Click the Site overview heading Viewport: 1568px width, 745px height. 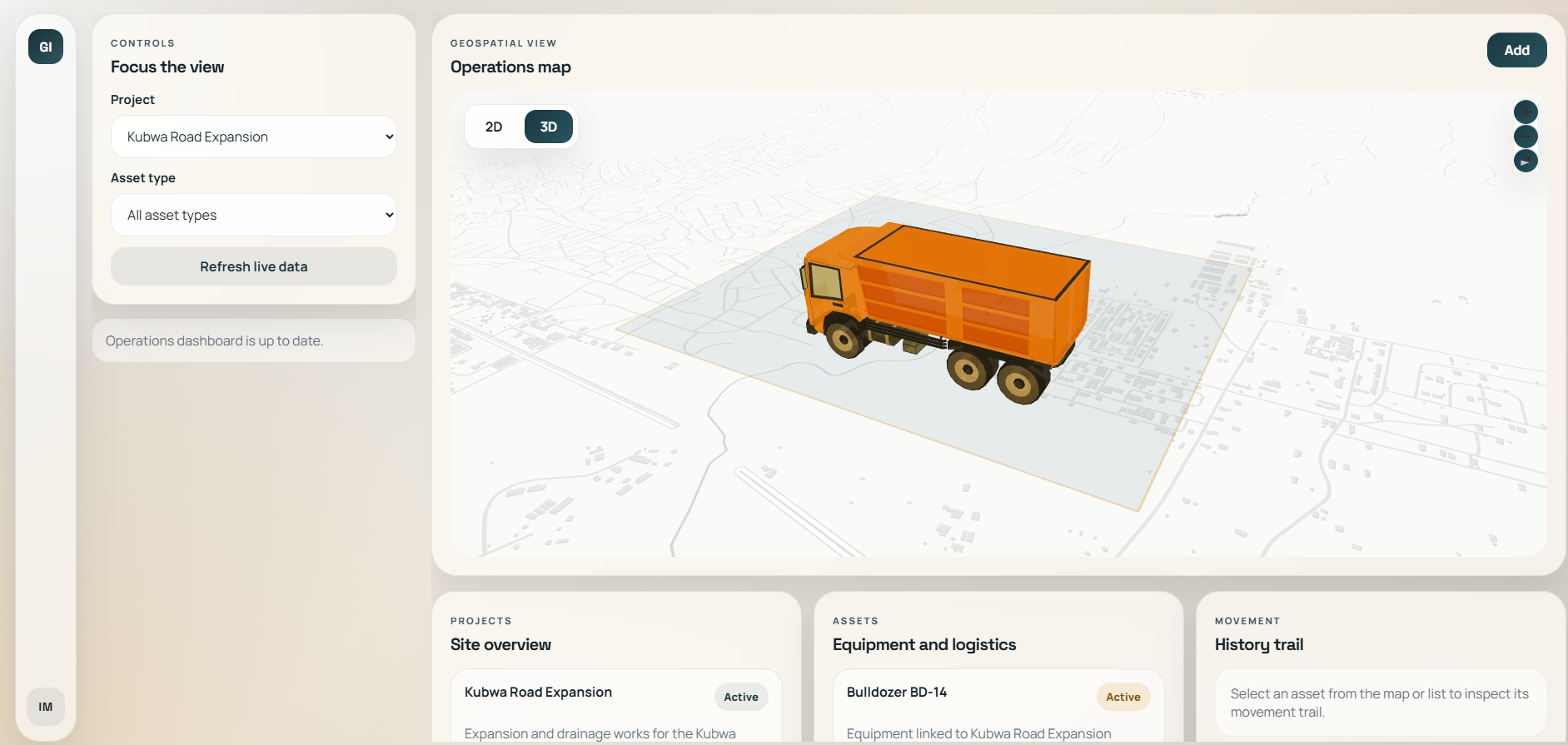[500, 644]
